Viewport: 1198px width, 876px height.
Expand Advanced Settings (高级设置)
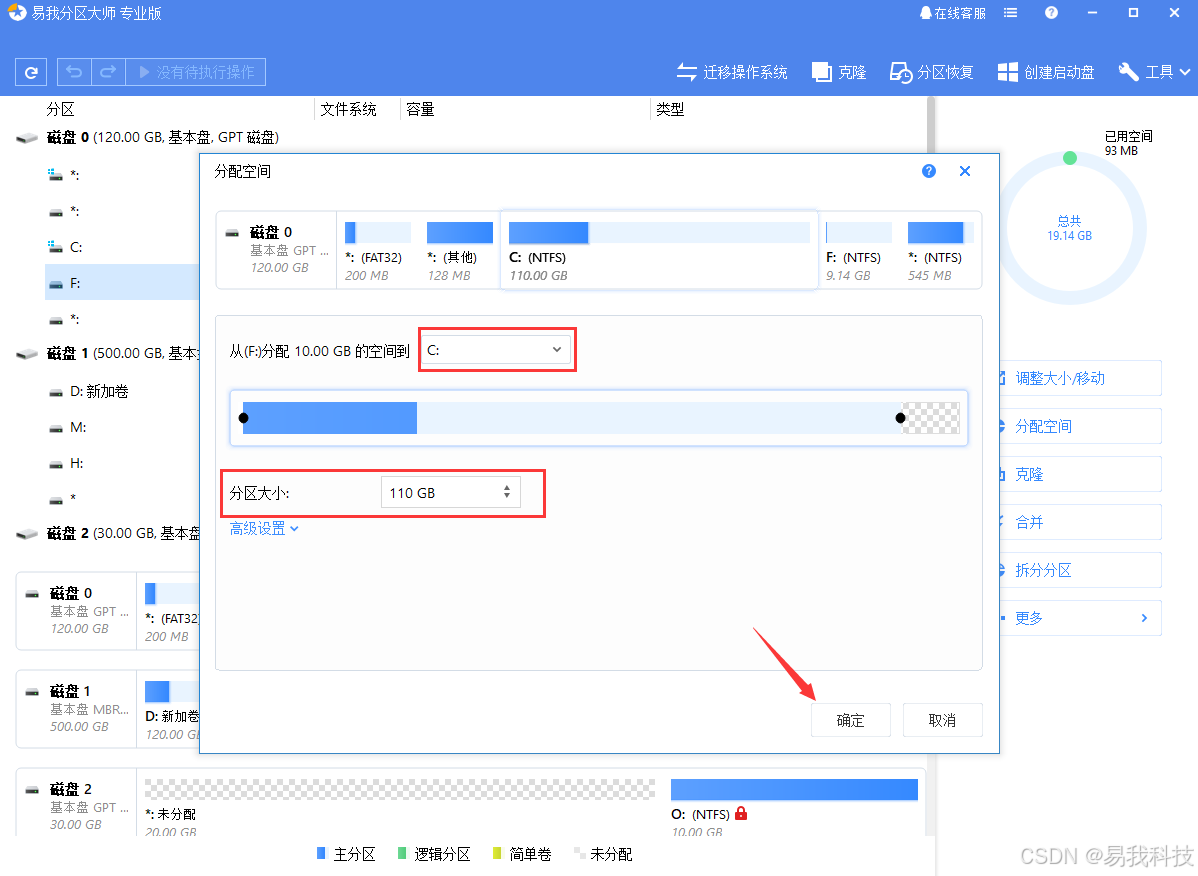pos(264,529)
